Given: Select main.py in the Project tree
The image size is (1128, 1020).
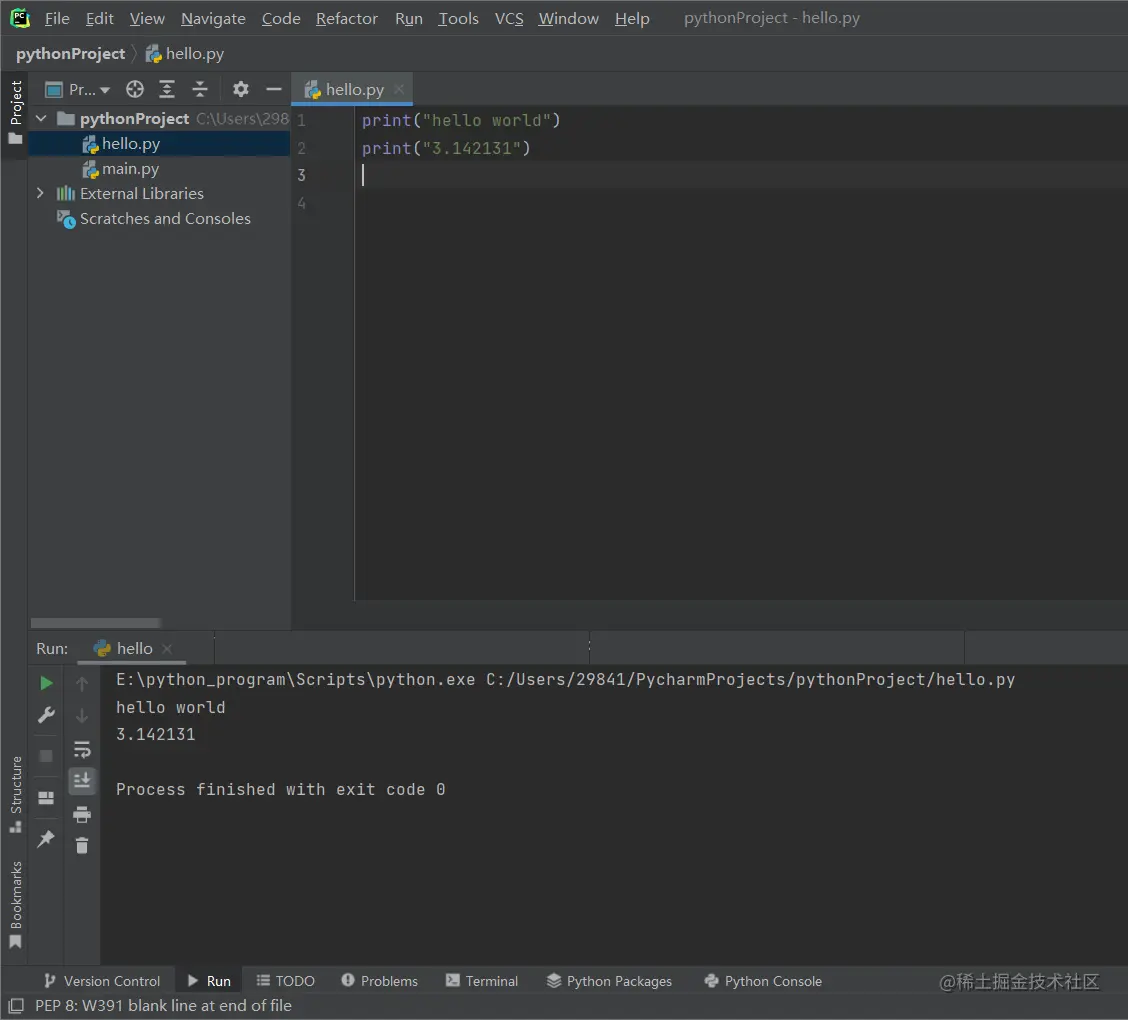Looking at the screenshot, I should coord(129,168).
